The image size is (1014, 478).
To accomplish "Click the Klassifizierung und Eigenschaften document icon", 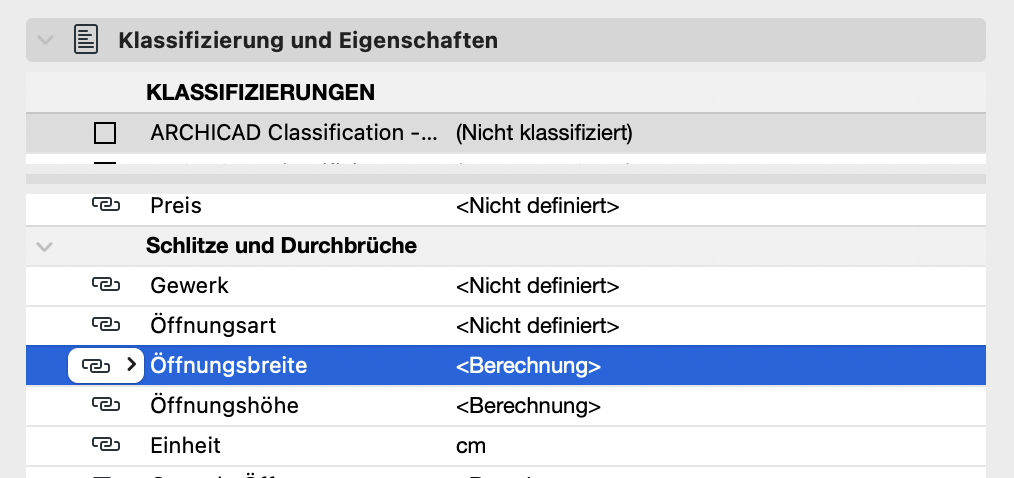I will 86,40.
